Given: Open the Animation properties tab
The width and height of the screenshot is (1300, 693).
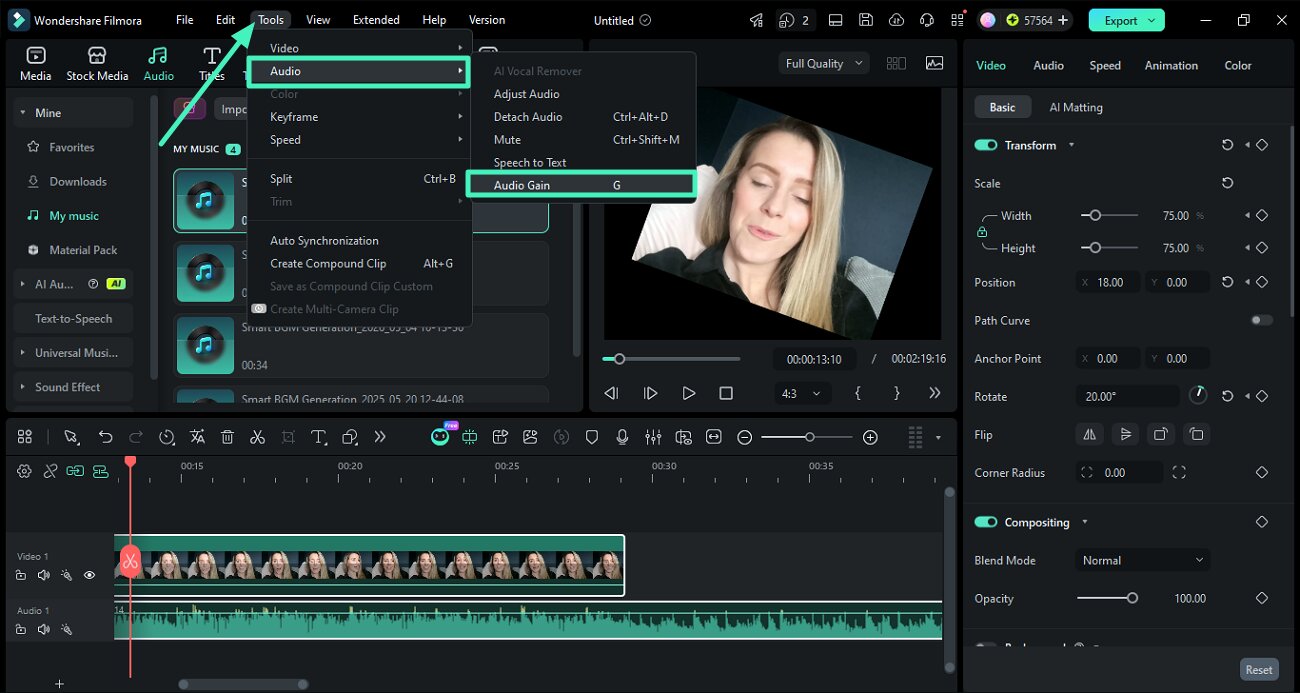Looking at the screenshot, I should click(1171, 65).
